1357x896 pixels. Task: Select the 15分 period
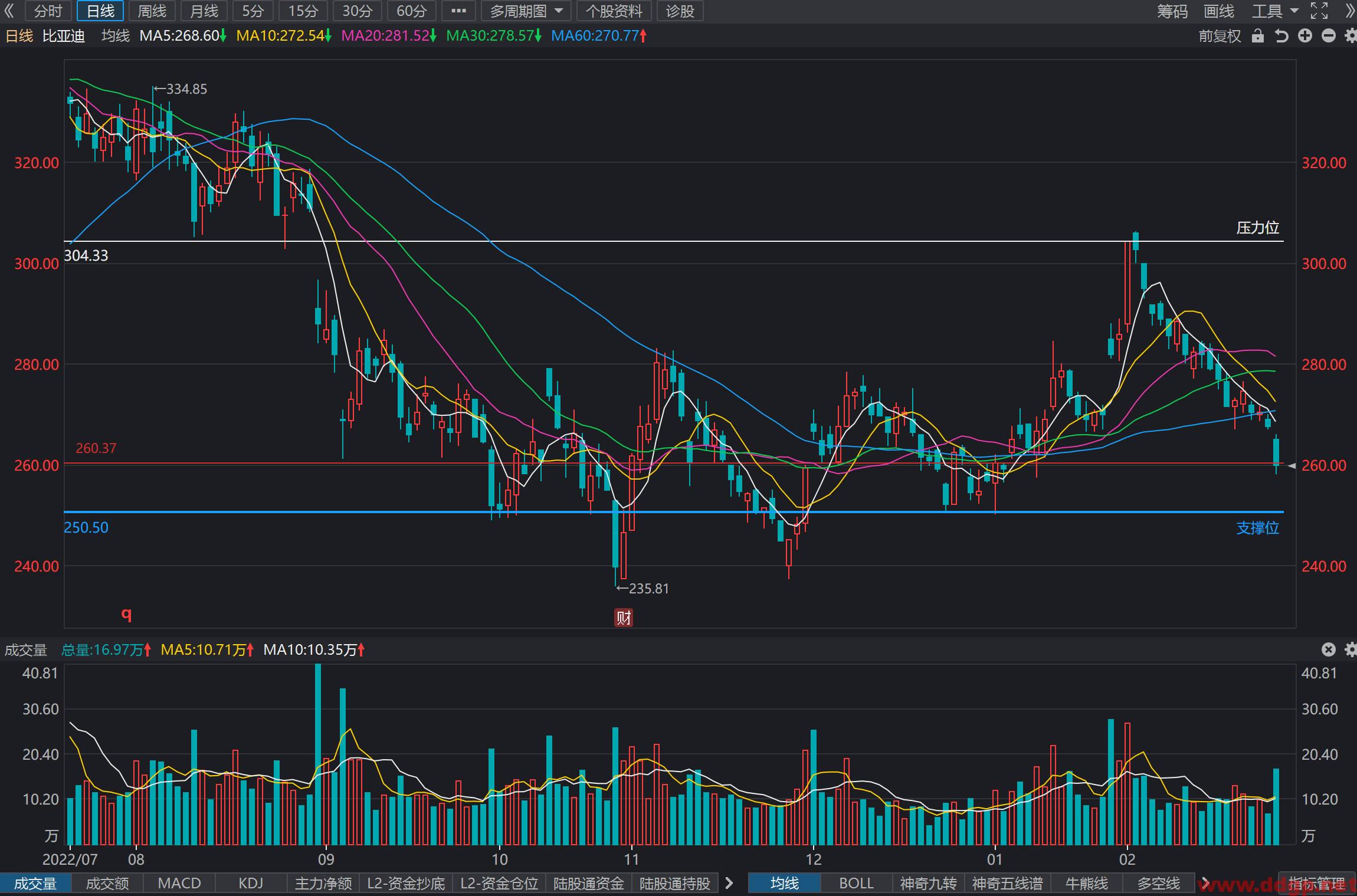[x=303, y=11]
